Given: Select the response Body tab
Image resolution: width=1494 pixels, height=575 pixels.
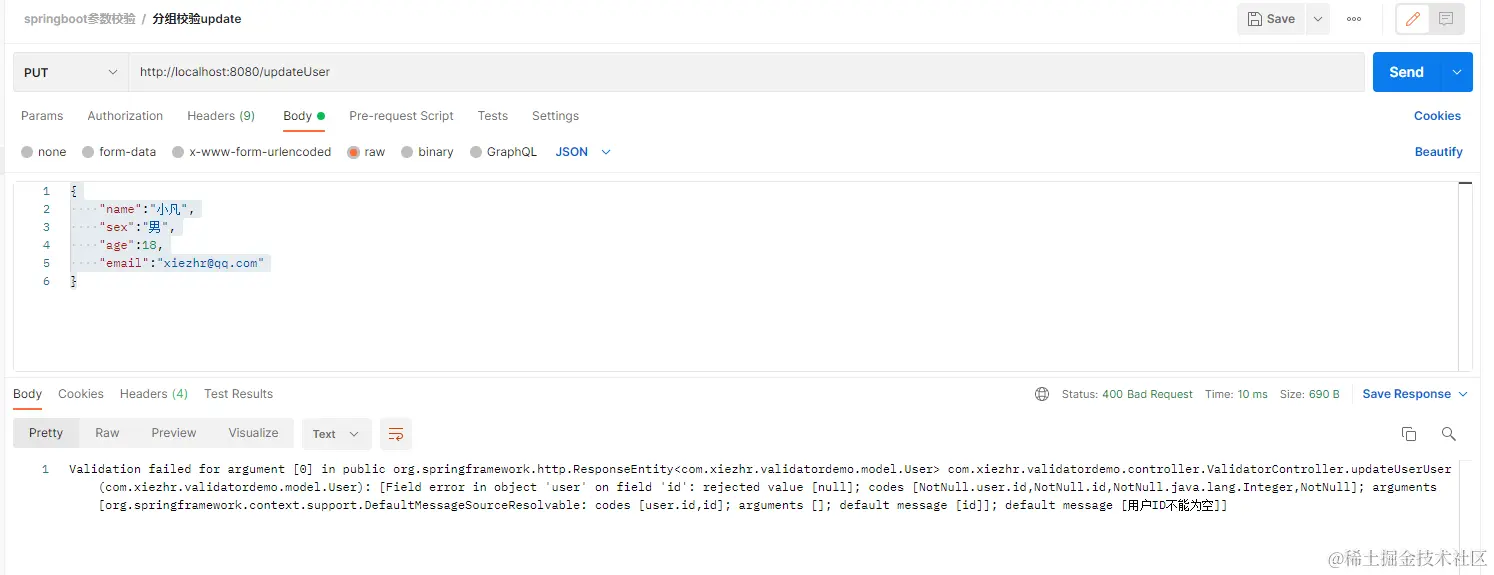Looking at the screenshot, I should point(28,394).
